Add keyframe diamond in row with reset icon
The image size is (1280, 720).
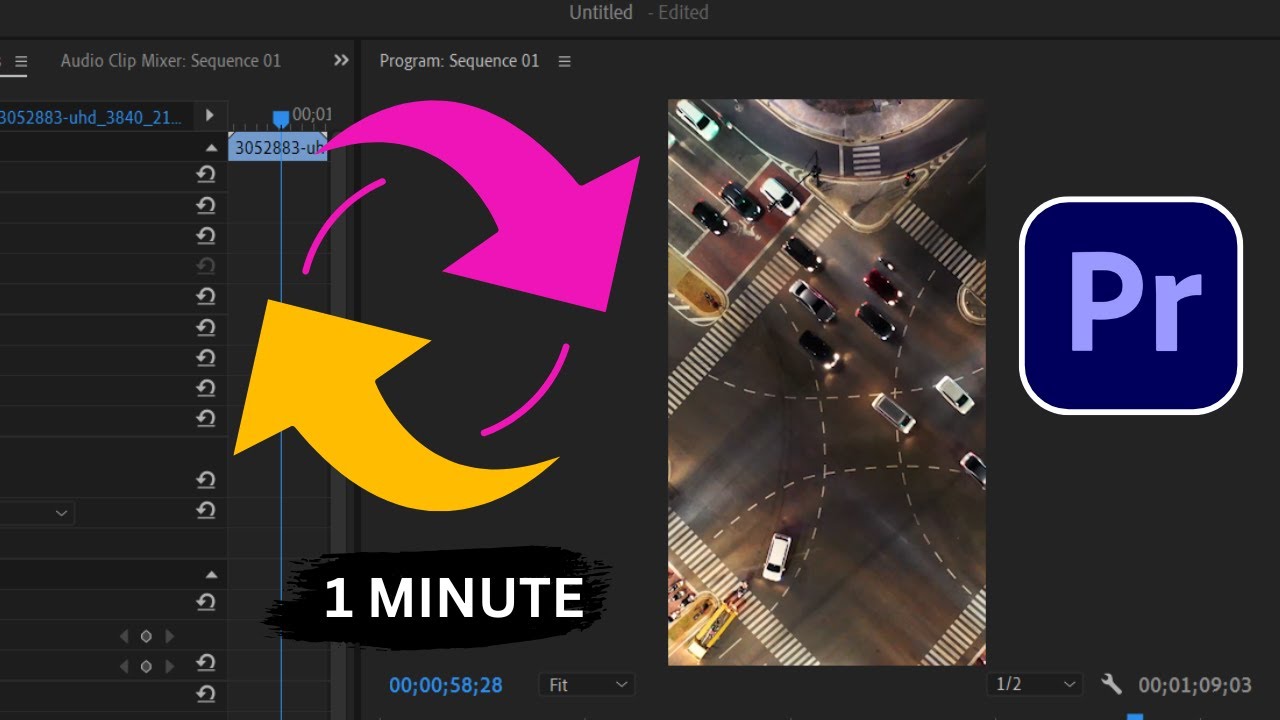coord(146,666)
